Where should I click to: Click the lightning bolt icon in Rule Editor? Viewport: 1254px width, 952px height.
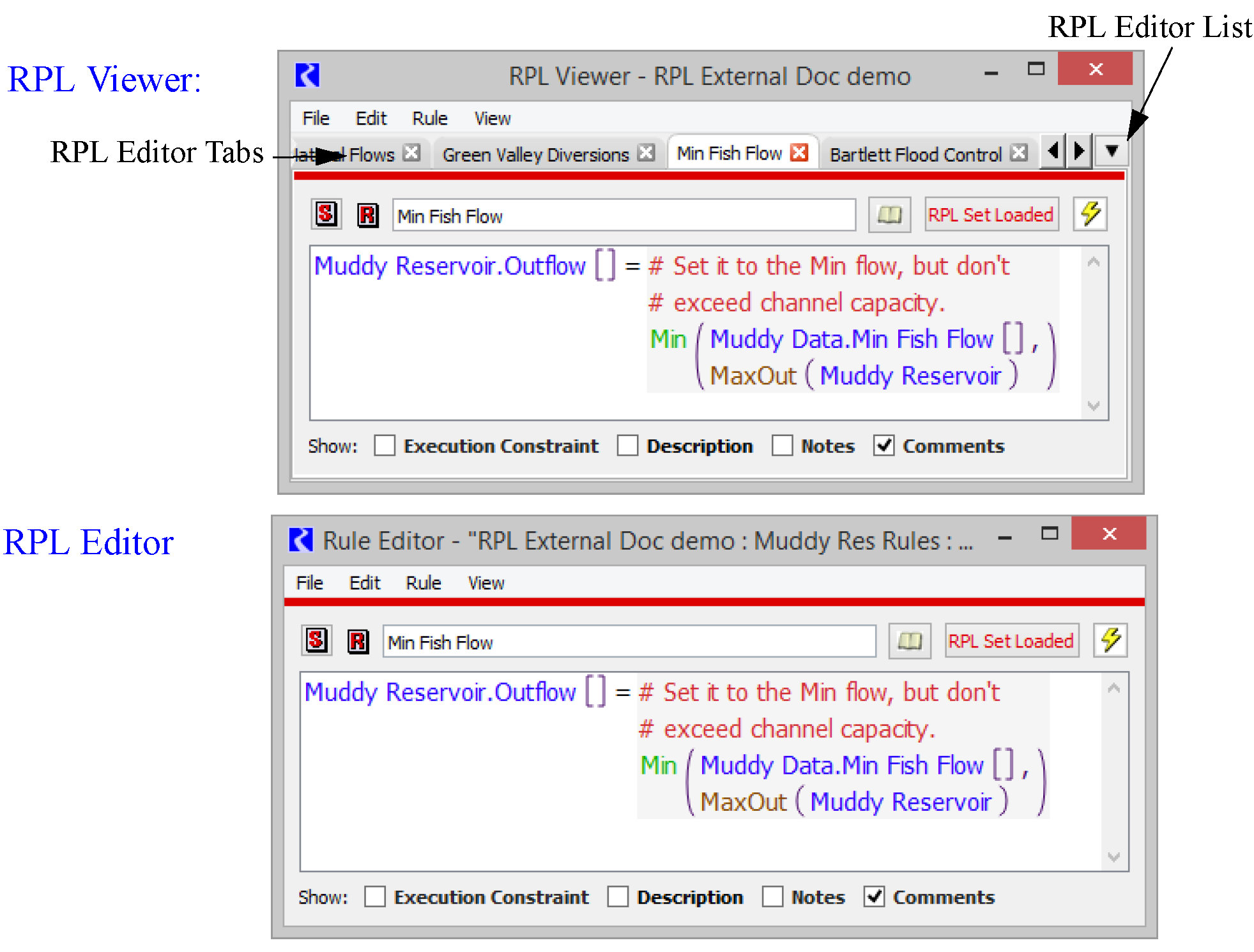[x=1110, y=640]
